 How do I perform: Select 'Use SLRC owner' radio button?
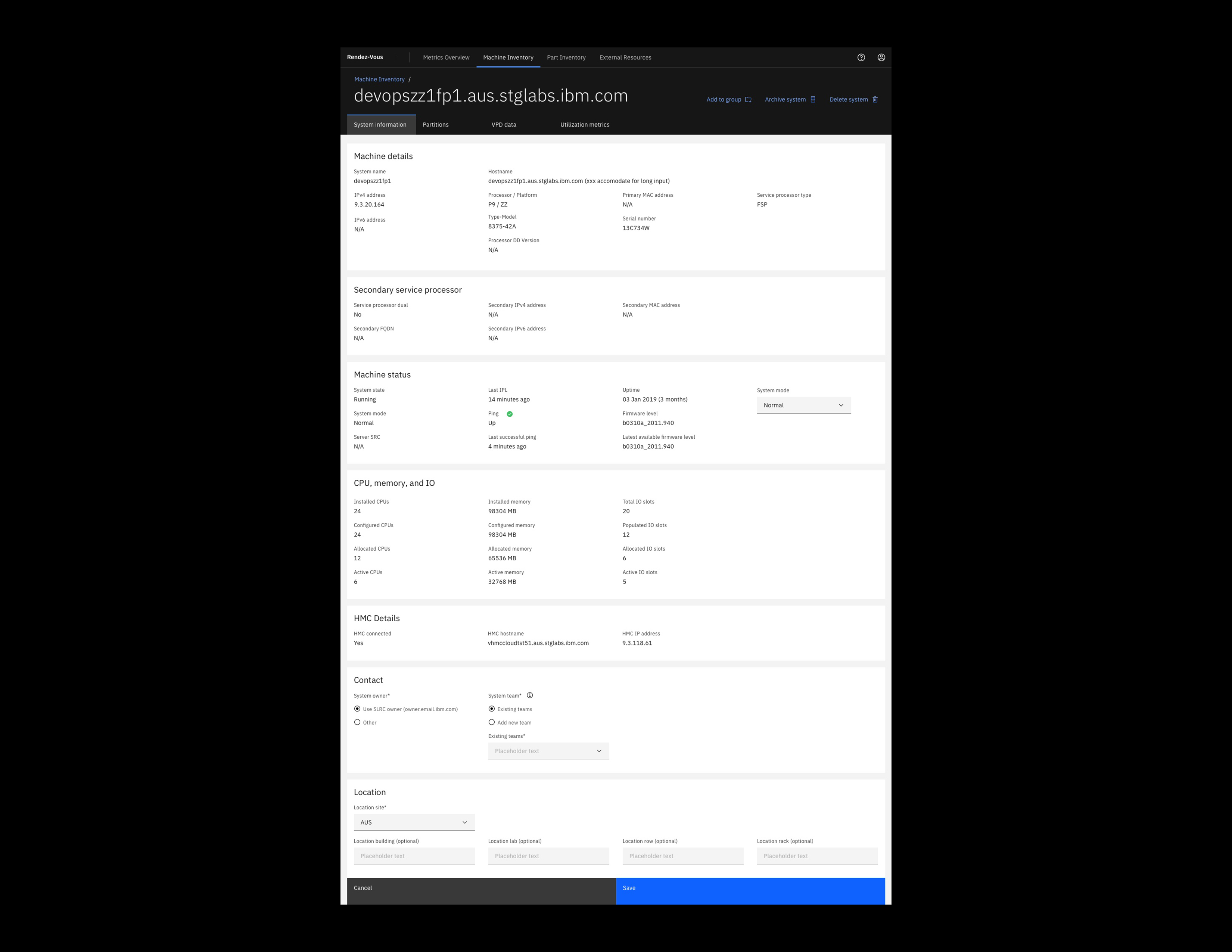(x=357, y=709)
